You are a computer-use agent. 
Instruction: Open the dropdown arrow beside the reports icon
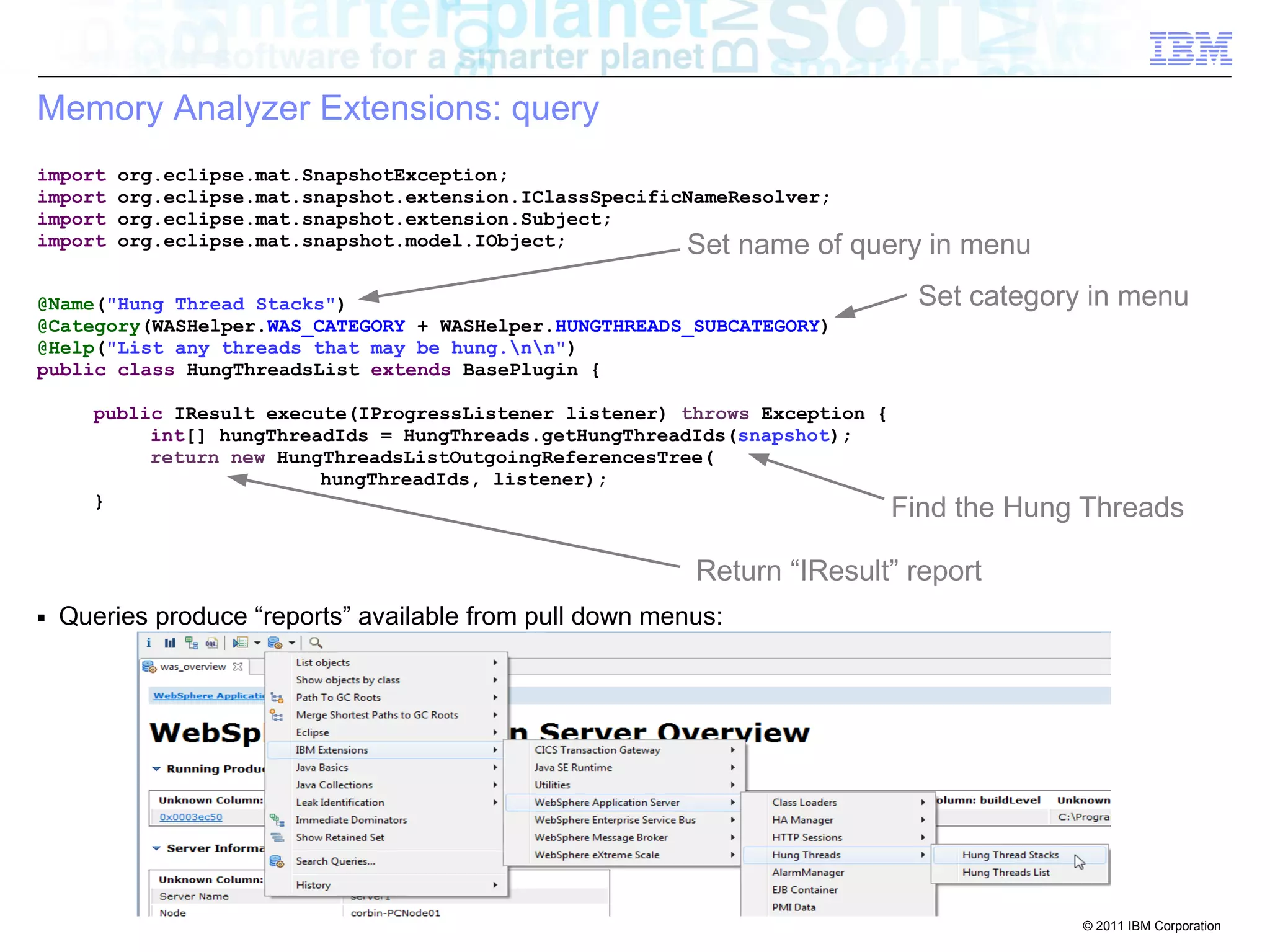[257, 643]
